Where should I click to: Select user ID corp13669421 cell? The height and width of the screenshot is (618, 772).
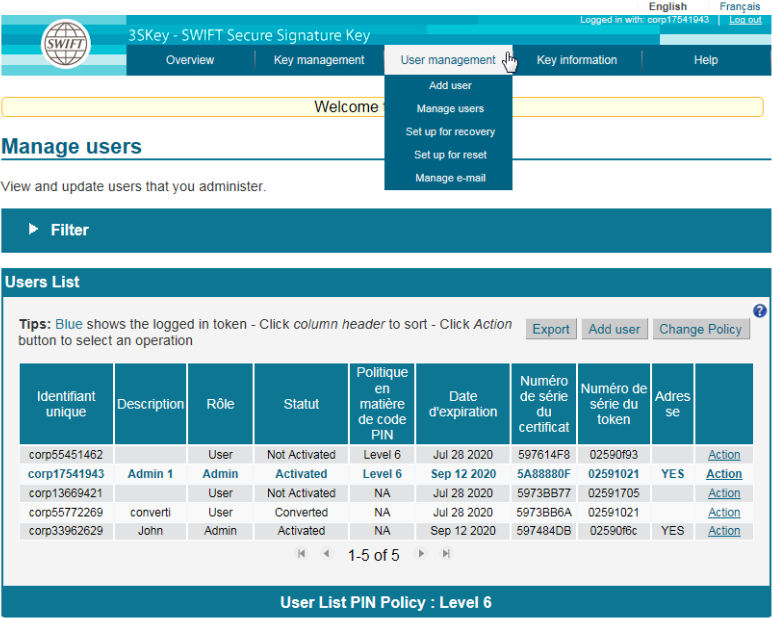(66, 493)
